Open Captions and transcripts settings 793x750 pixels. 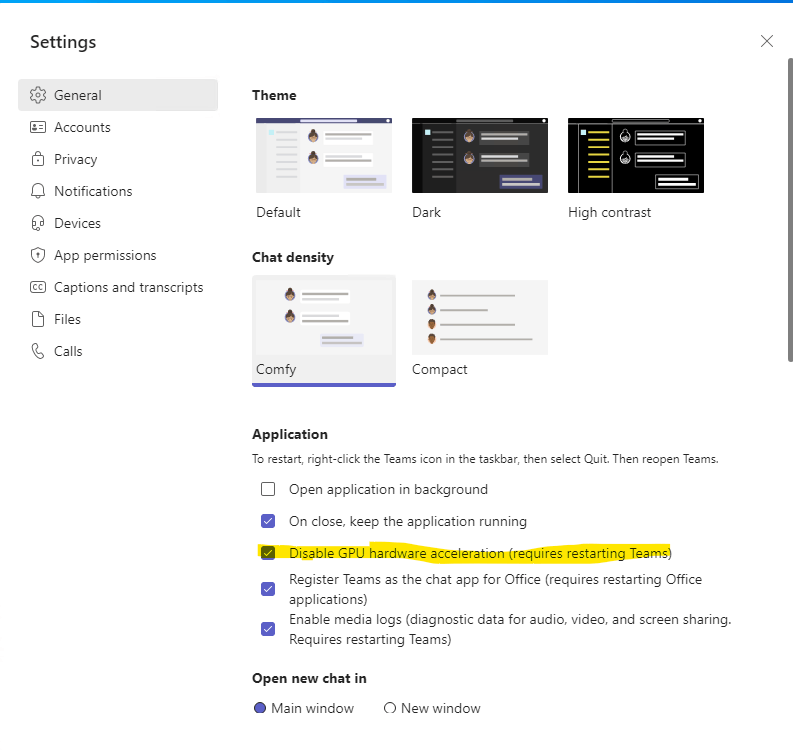[118, 287]
